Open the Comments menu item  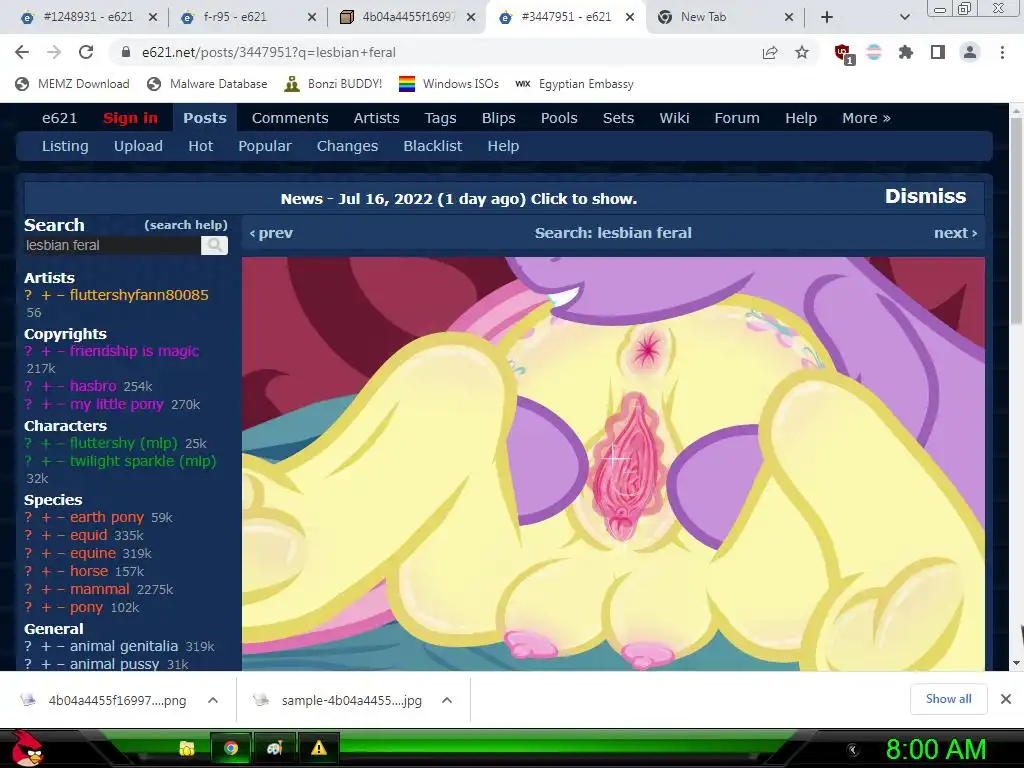[290, 118]
